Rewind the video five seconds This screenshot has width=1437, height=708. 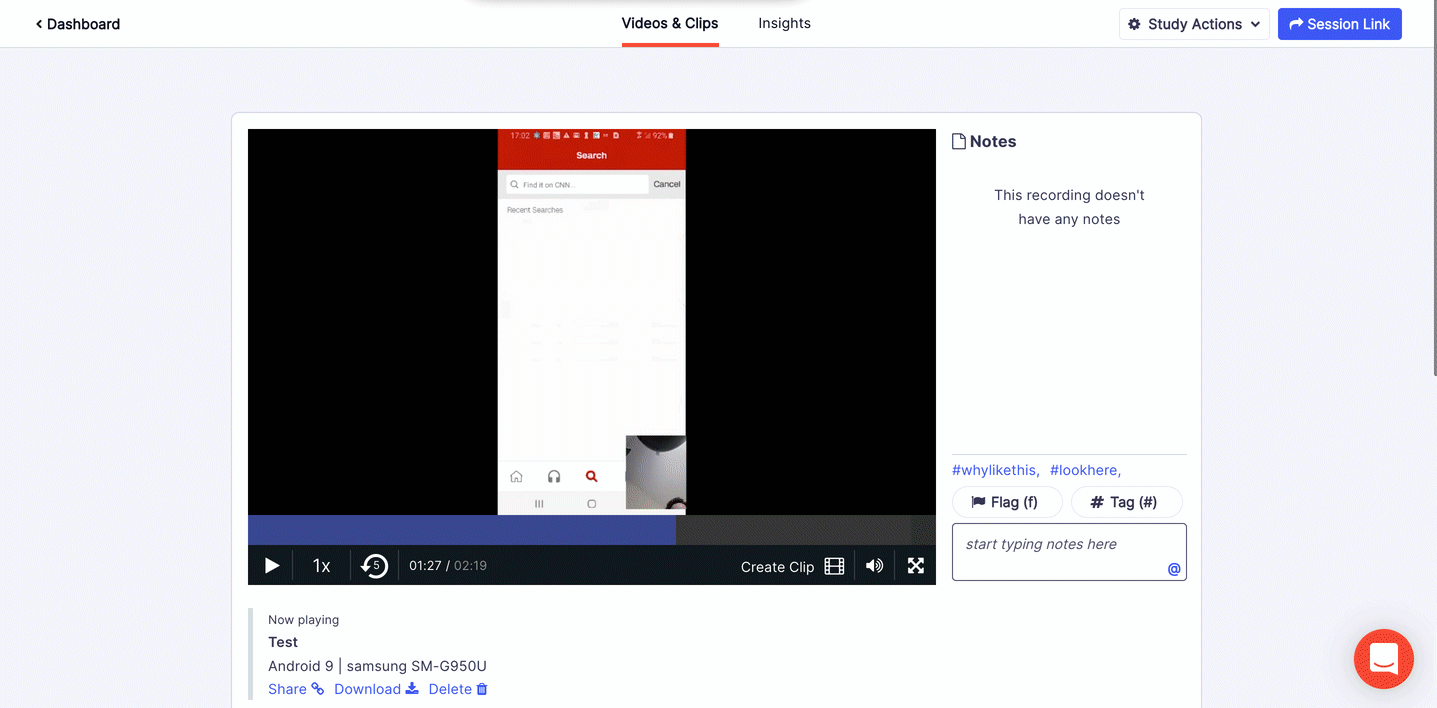(374, 566)
